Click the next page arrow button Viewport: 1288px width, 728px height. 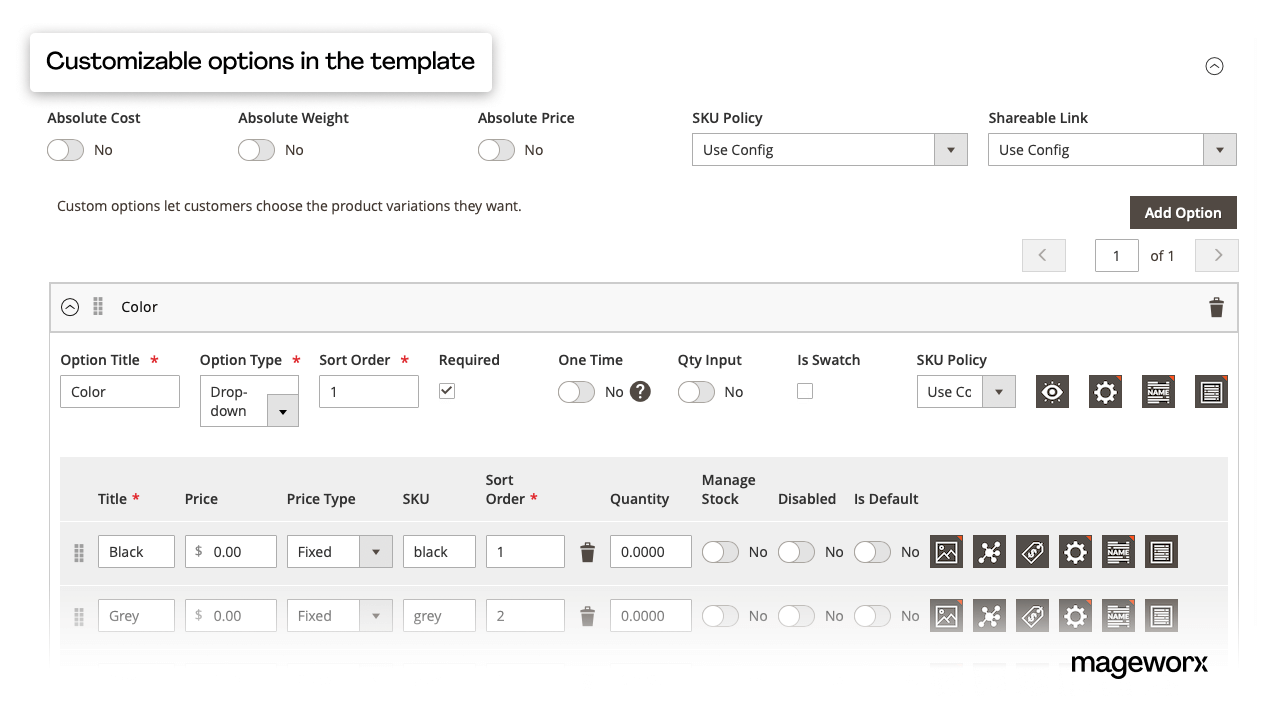coord(1216,255)
